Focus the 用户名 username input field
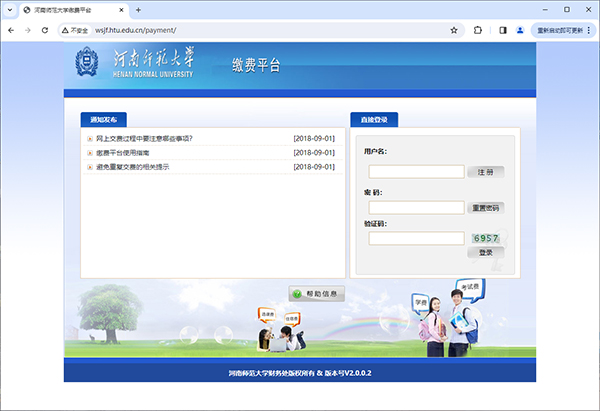Image resolution: width=600 pixels, height=411 pixels. click(416, 172)
